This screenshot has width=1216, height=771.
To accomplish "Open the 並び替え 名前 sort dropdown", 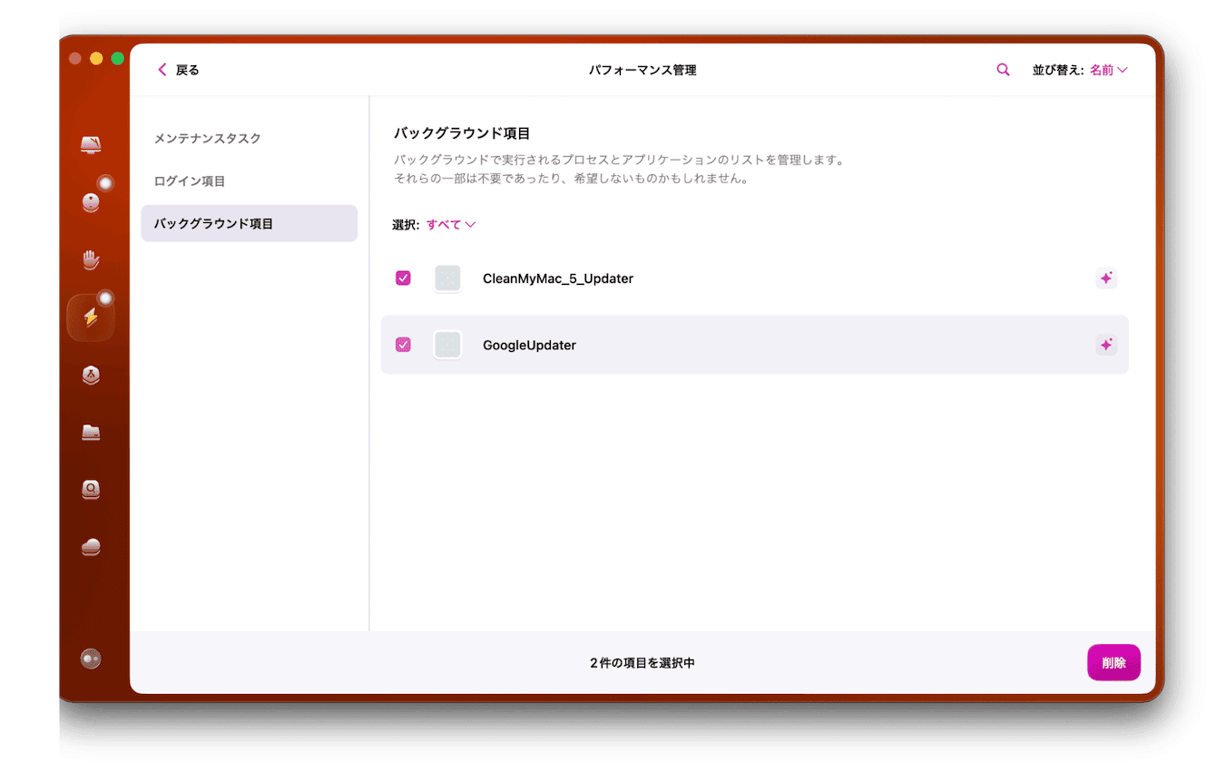I will click(x=1104, y=69).
